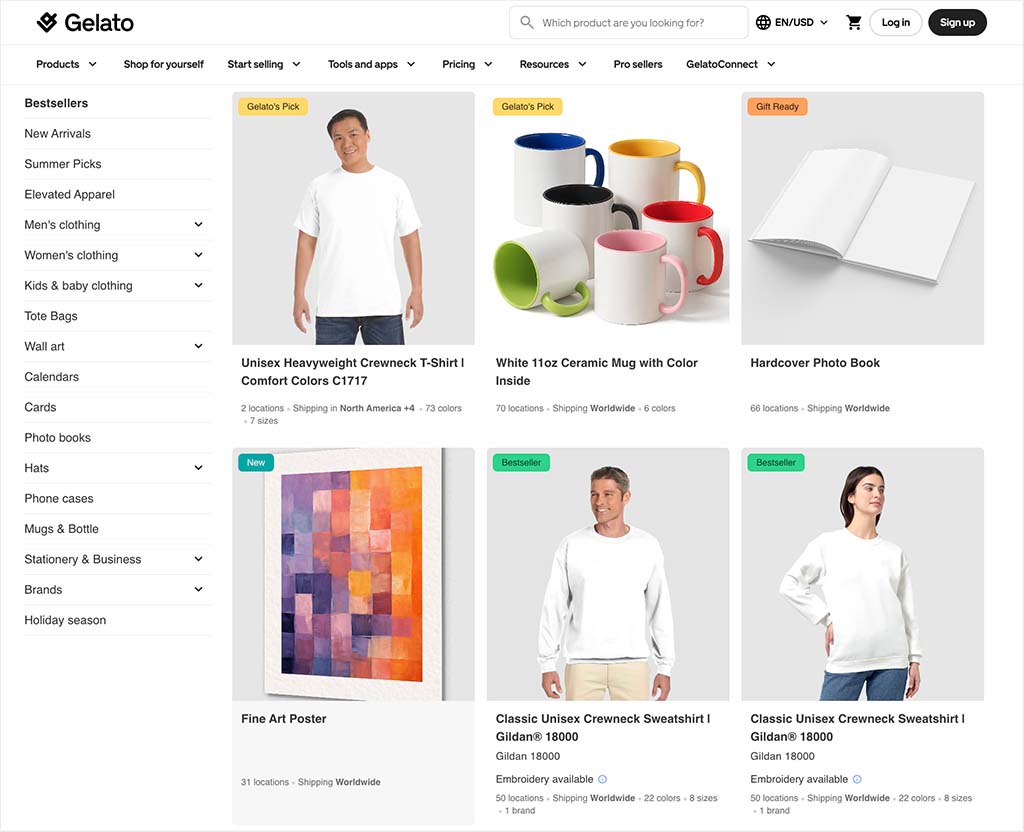Open the Products menu

67,64
